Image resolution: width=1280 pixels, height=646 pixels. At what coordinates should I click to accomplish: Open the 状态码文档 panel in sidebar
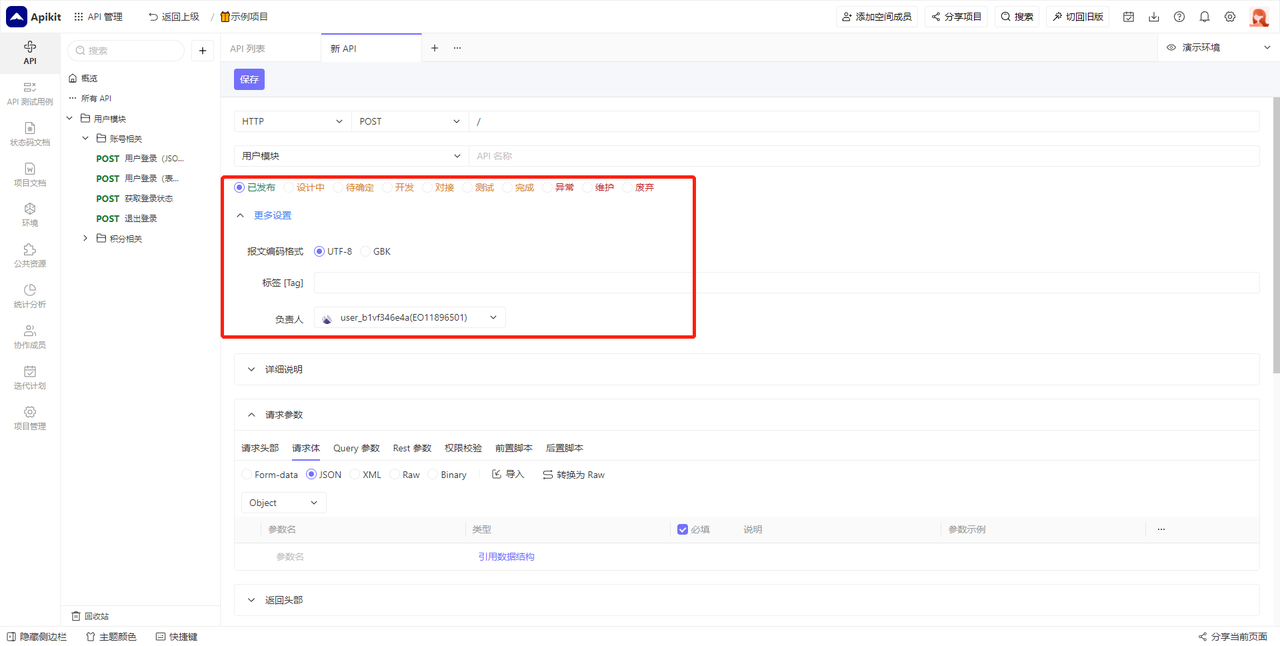coord(29,135)
